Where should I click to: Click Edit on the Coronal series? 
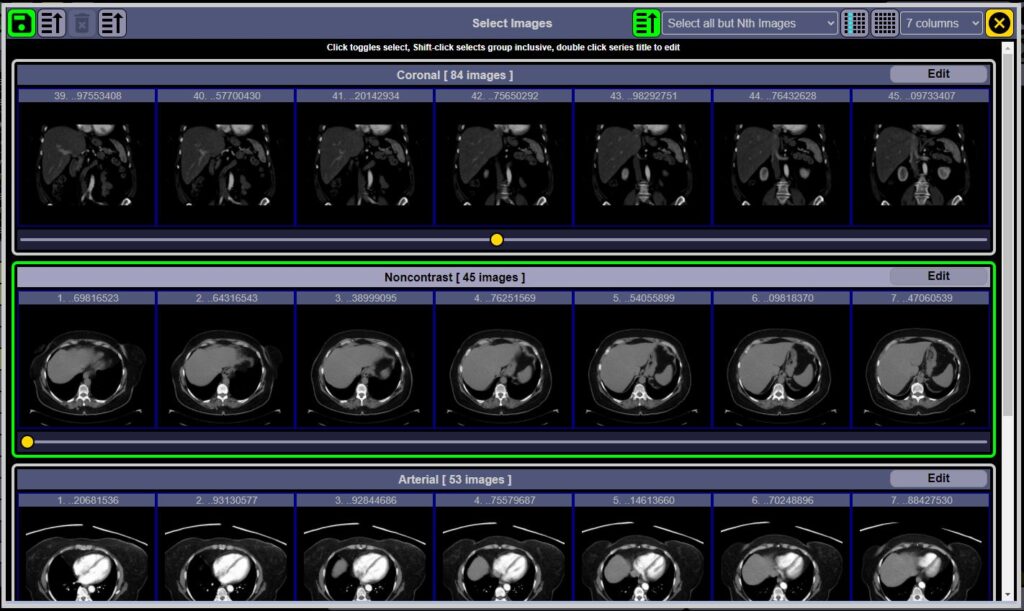point(938,74)
